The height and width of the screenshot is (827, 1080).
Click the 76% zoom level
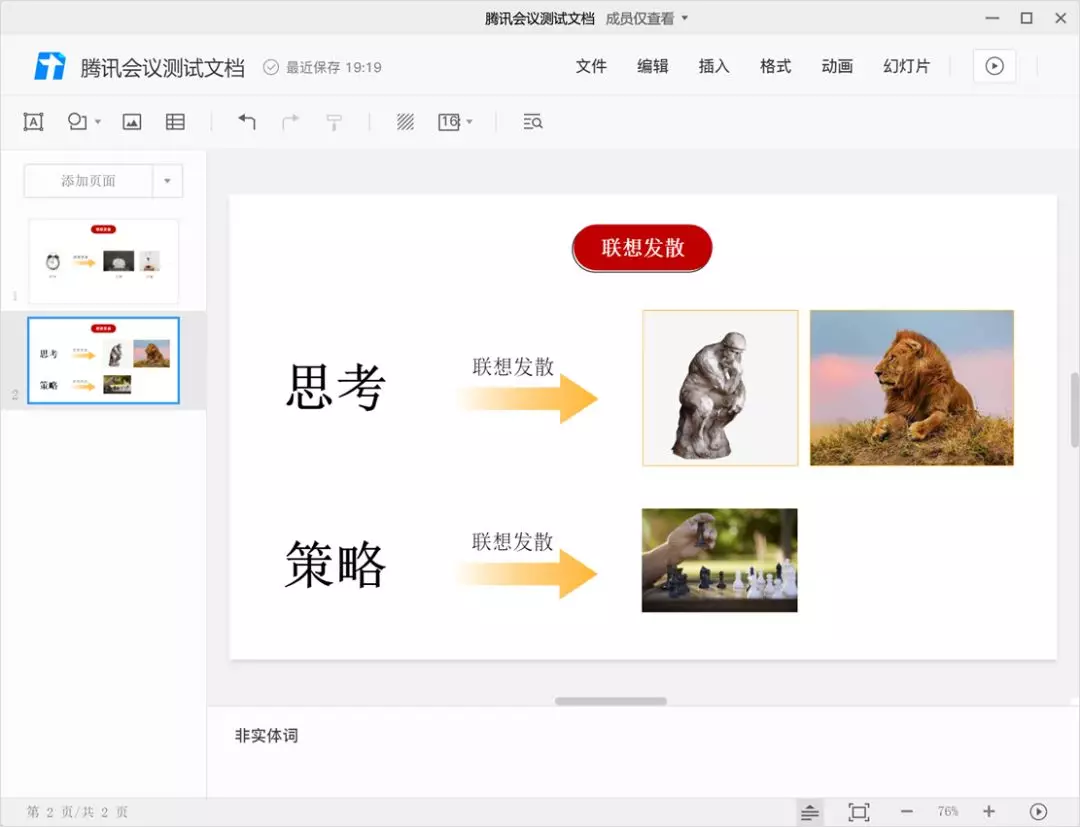click(948, 811)
